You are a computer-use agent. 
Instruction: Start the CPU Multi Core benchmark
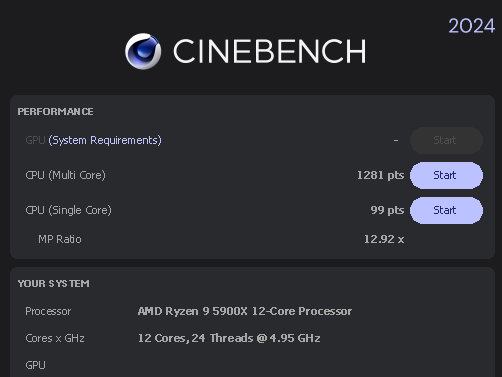[x=446, y=175]
